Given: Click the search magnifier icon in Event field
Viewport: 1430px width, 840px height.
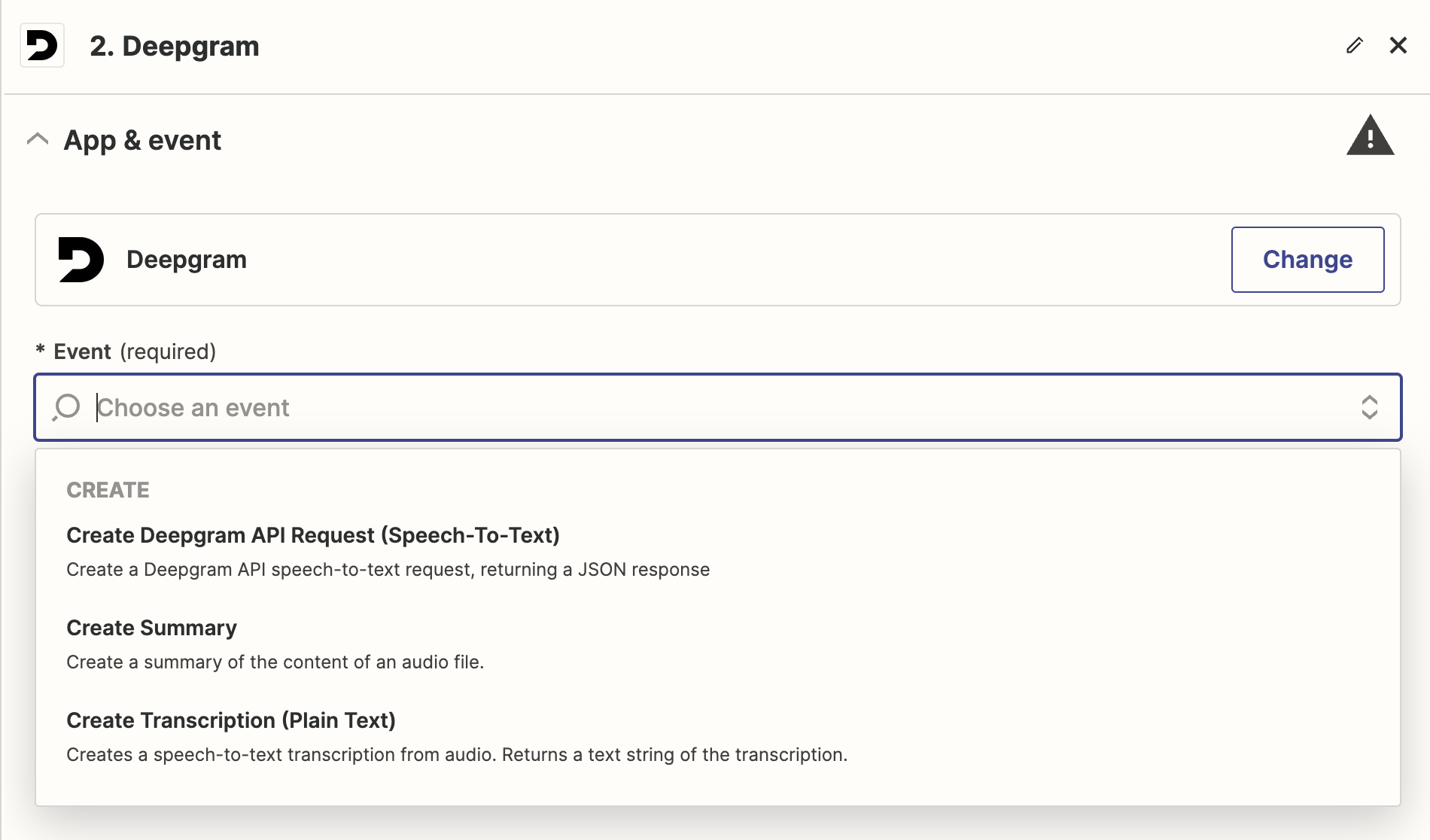Looking at the screenshot, I should click(x=67, y=407).
